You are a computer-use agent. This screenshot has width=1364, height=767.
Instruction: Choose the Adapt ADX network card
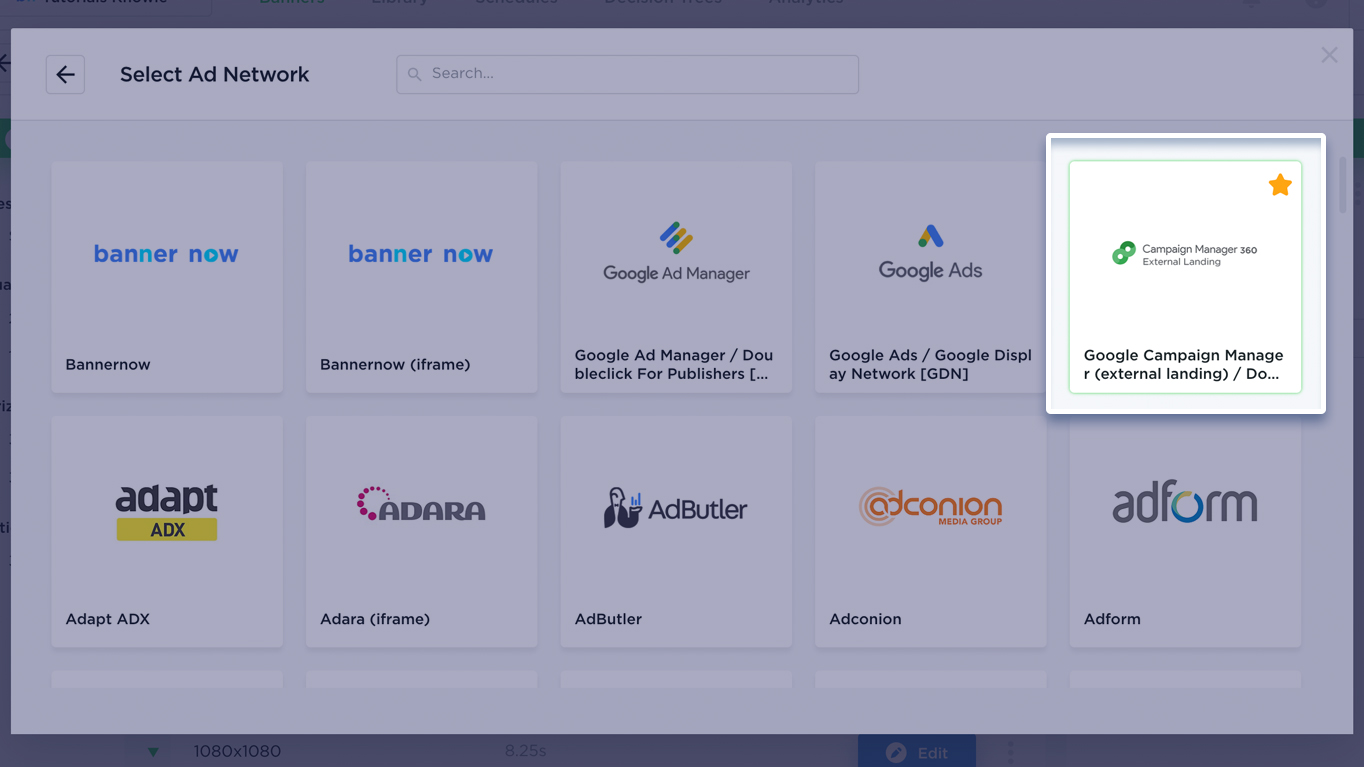point(167,532)
